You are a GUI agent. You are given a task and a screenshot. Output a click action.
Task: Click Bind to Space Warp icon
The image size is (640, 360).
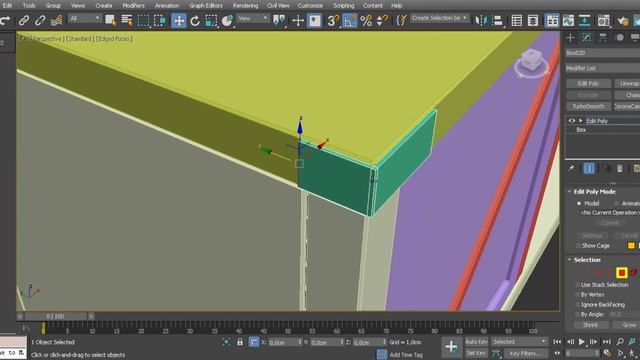[x=57, y=20]
